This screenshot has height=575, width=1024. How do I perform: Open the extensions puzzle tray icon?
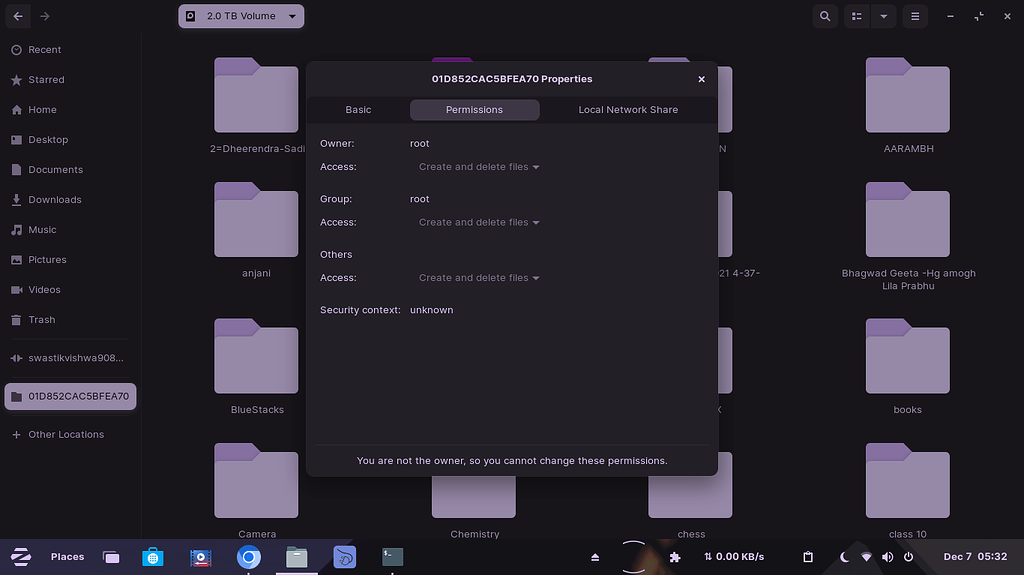675,557
